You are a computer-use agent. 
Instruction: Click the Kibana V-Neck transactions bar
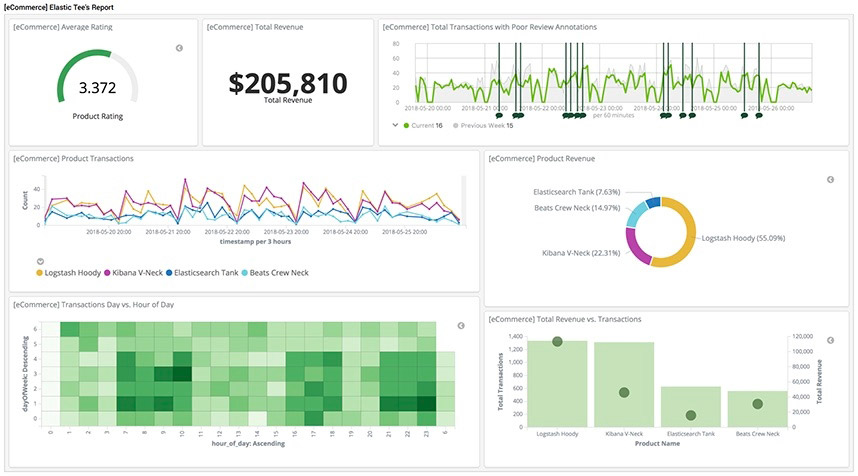624,385
